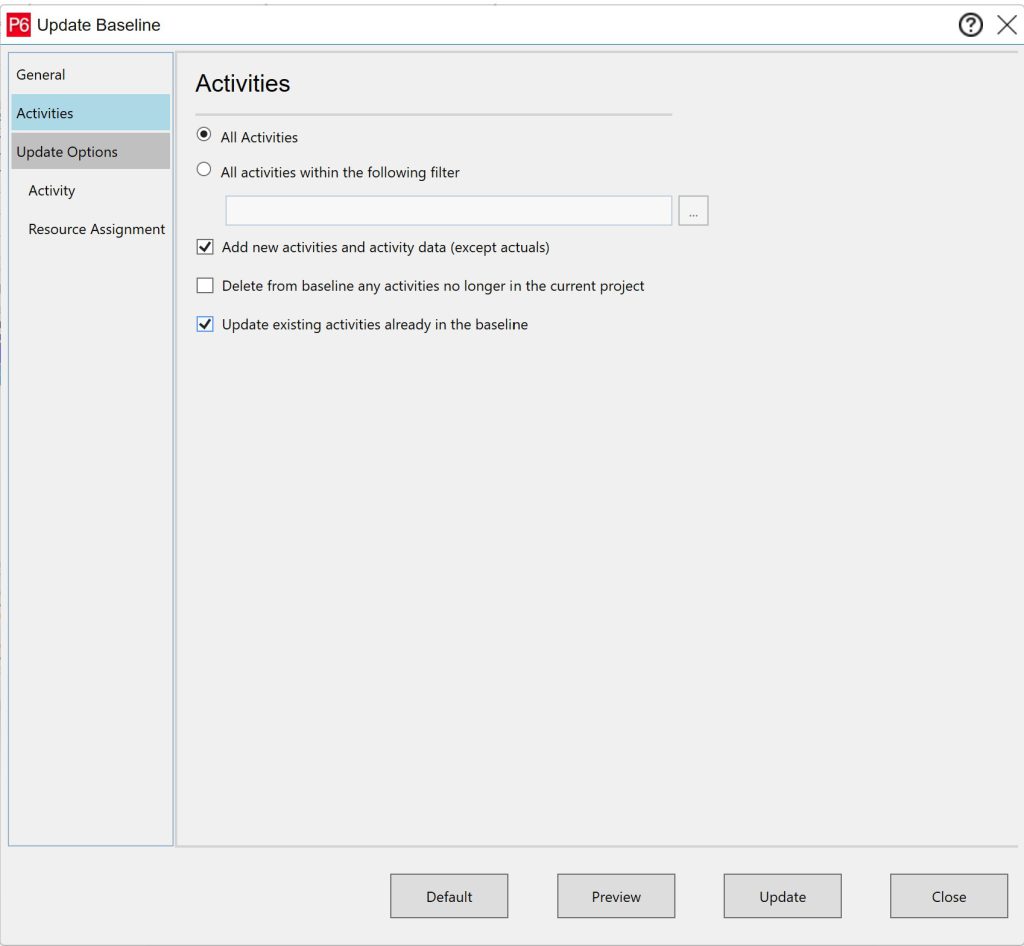Close the Update Baseline dialog
1024x946 pixels.
click(1006, 25)
